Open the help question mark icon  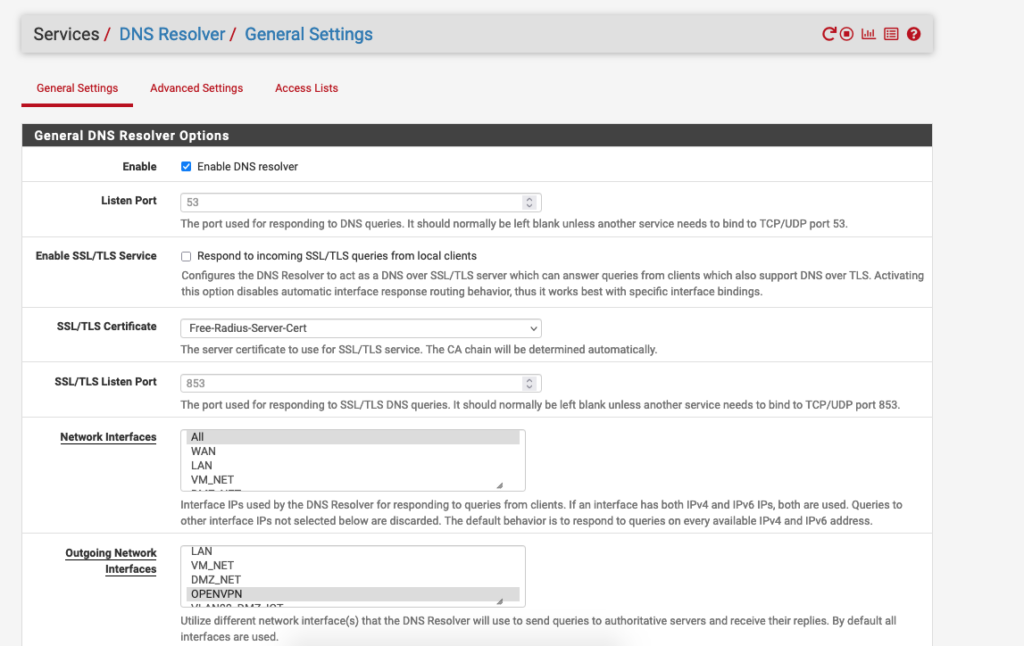click(x=914, y=34)
